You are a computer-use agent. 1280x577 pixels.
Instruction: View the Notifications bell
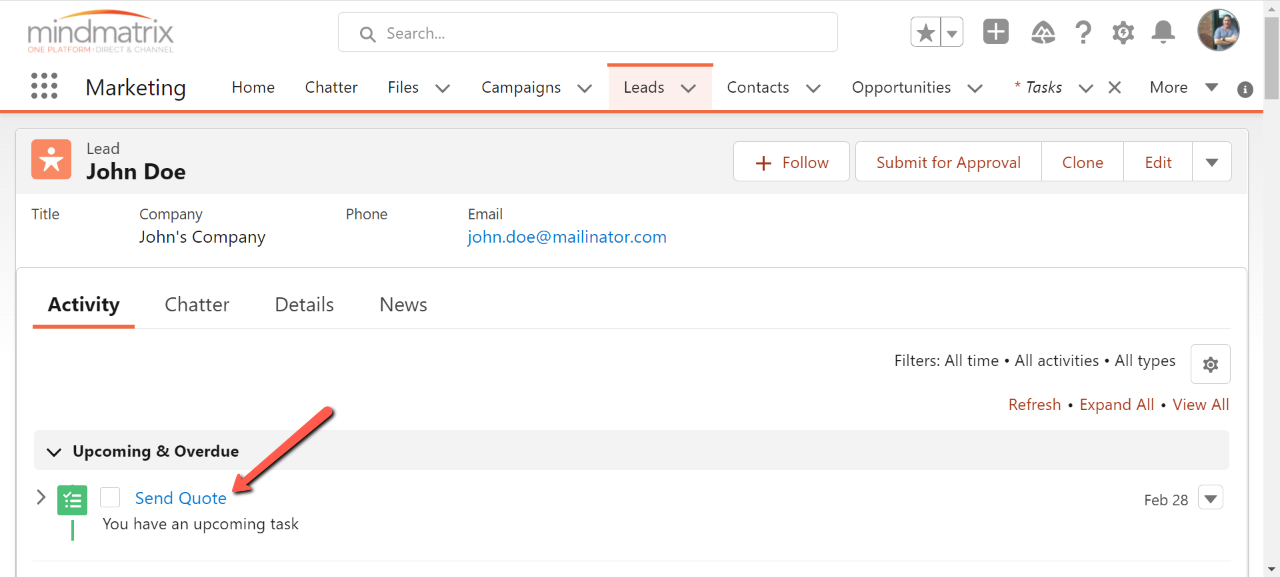coord(1163,33)
